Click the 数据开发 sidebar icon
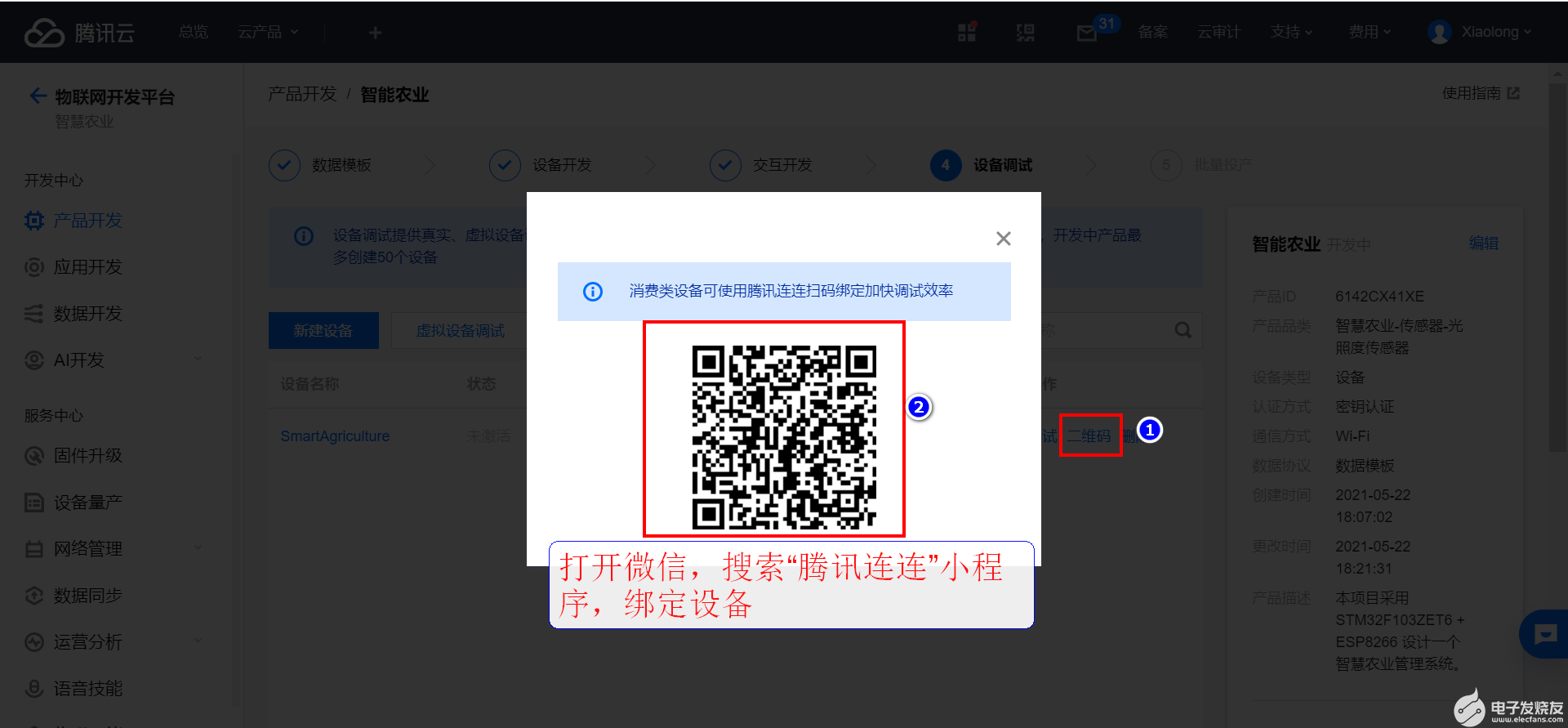The image size is (1568, 728). [x=34, y=314]
